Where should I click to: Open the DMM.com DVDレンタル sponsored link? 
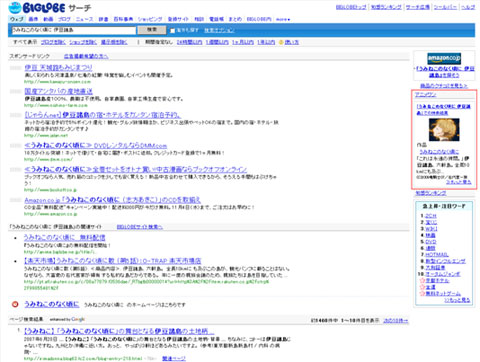tap(96, 146)
